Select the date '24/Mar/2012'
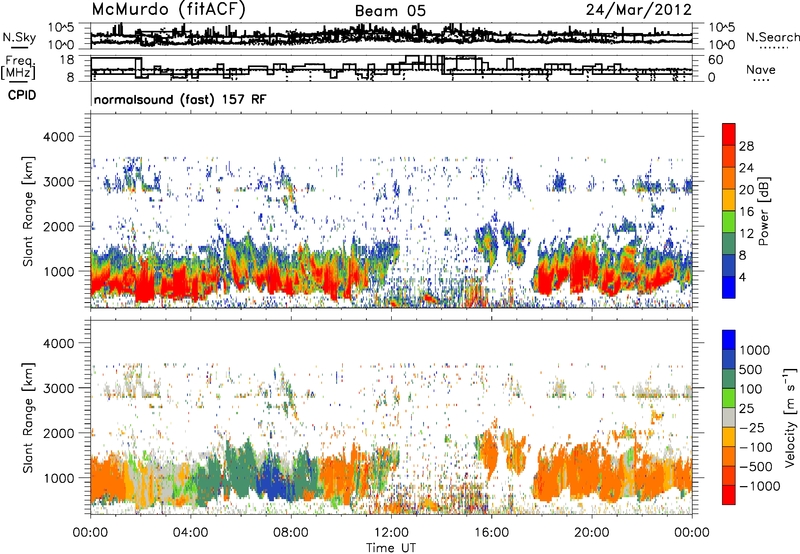Viewport: 800px width, 554px height. [639, 10]
